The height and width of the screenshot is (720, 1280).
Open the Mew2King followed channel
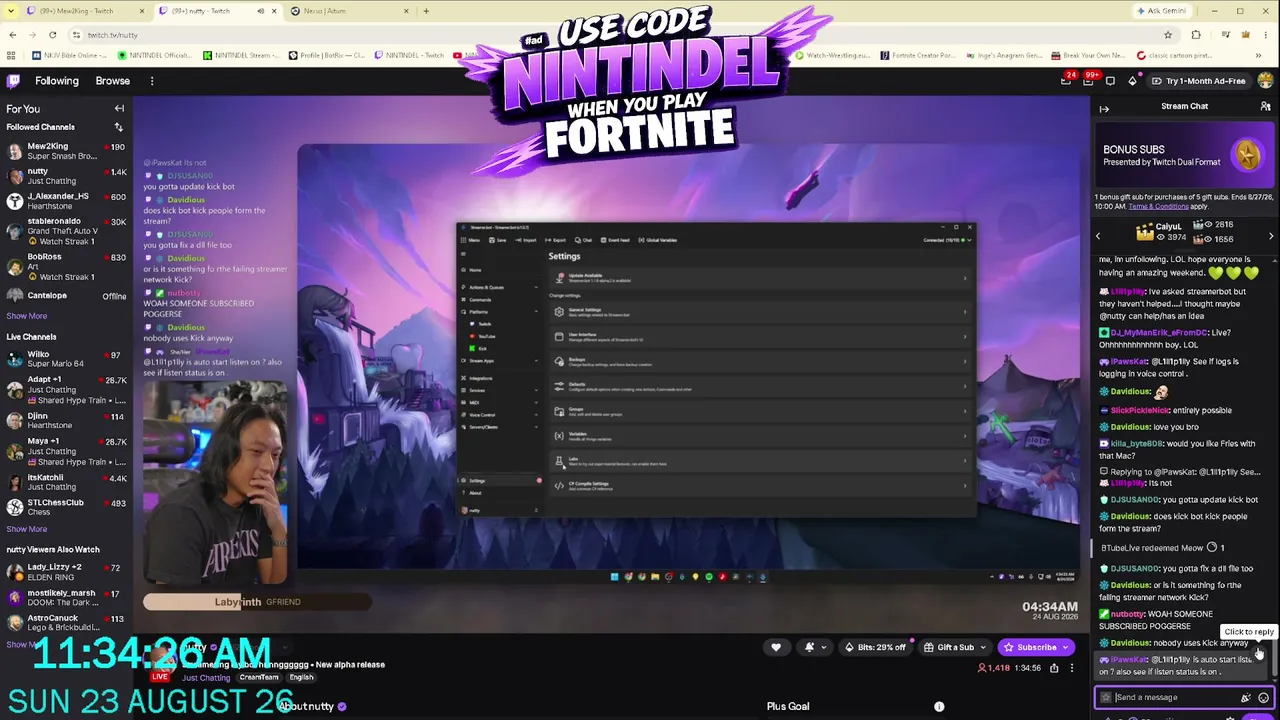[x=66, y=151]
